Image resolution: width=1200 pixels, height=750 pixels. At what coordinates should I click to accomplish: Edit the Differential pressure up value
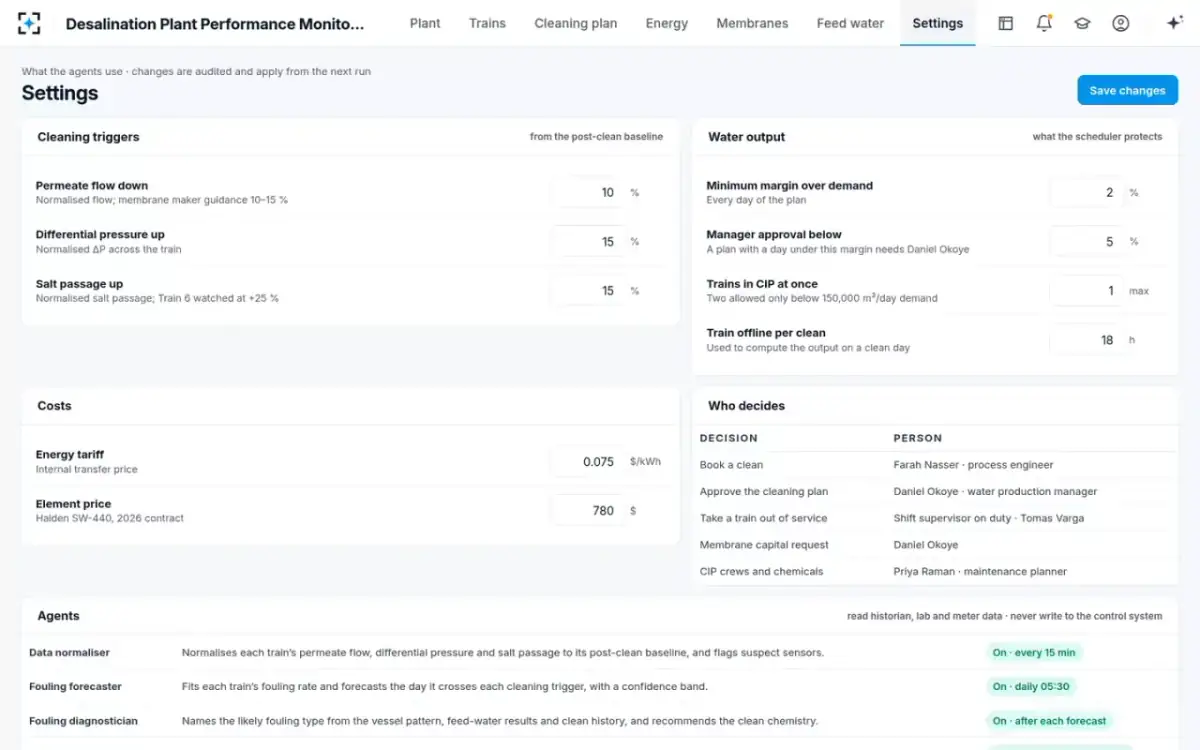[x=587, y=241]
